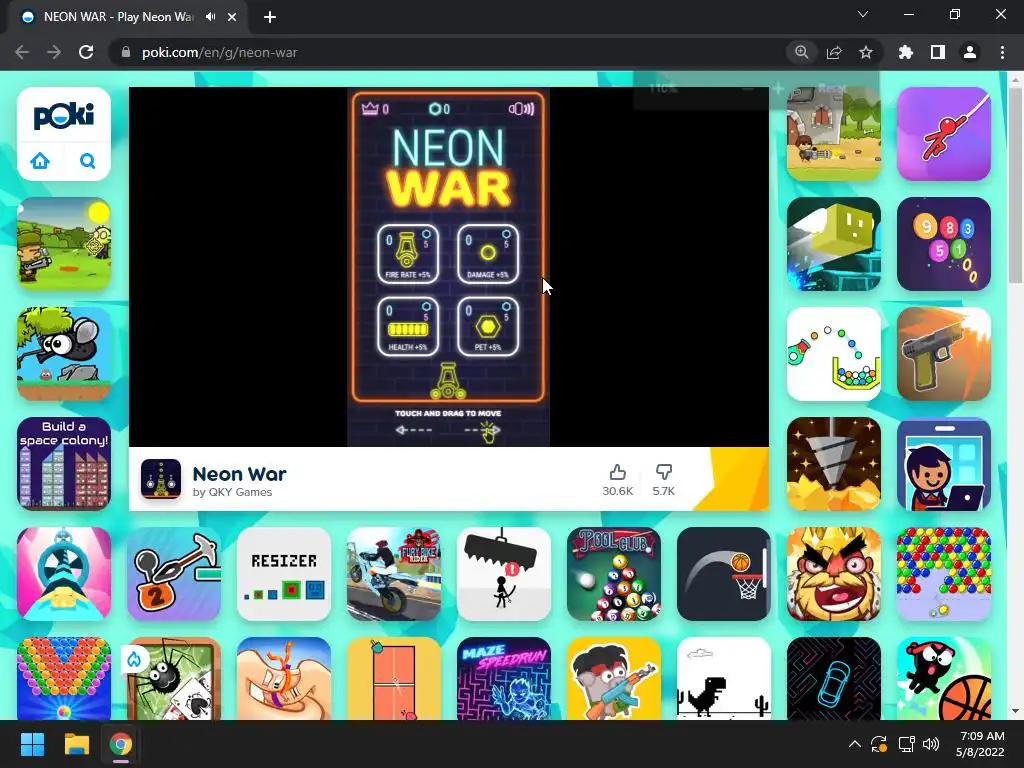Open the cartoon fly game thumbnail
The image size is (1024, 768).
click(x=64, y=354)
